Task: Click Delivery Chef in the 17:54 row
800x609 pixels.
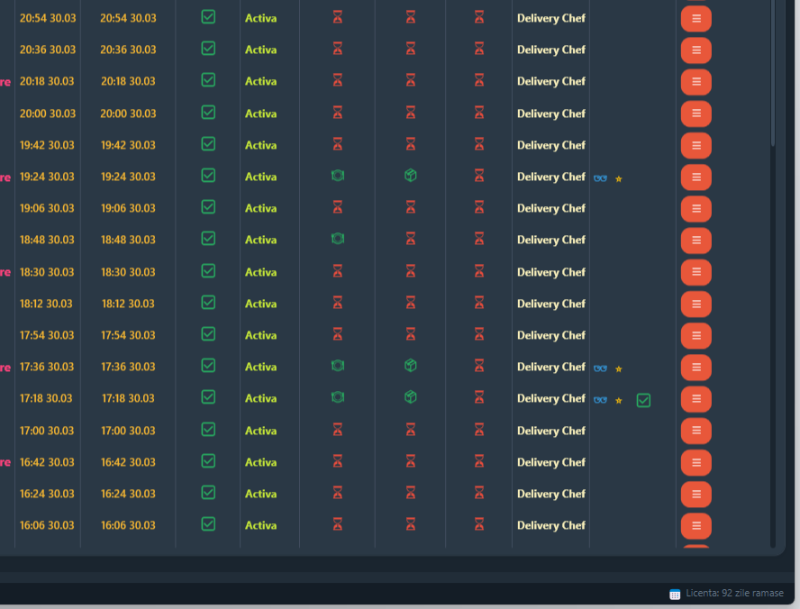Action: pyautogui.click(x=551, y=335)
